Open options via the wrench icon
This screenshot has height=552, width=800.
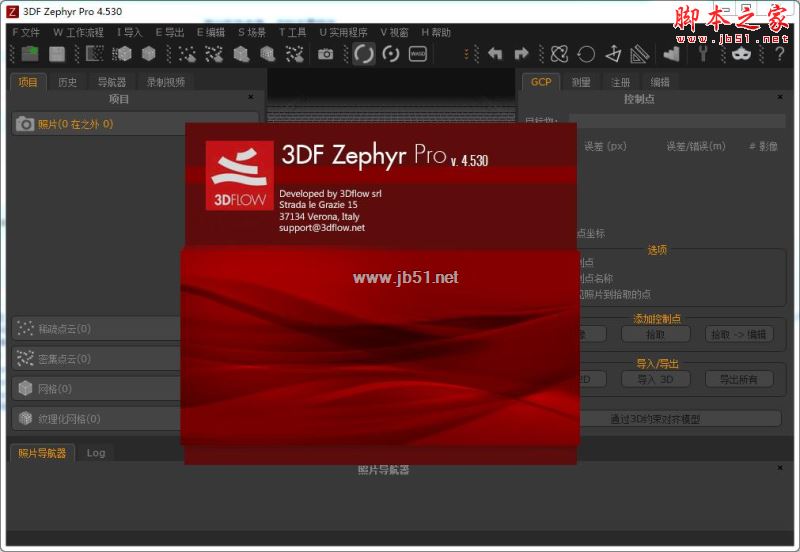(x=703, y=54)
